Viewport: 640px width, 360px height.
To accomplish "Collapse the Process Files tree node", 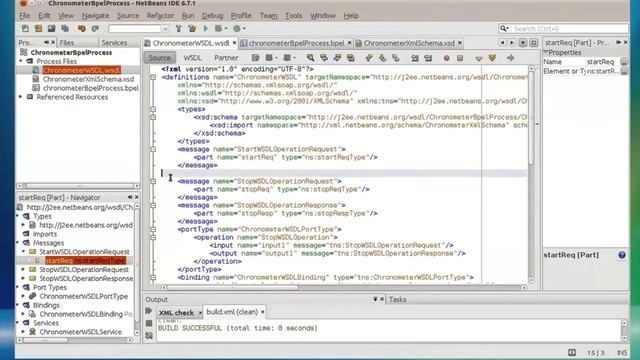I will [x=21, y=61].
